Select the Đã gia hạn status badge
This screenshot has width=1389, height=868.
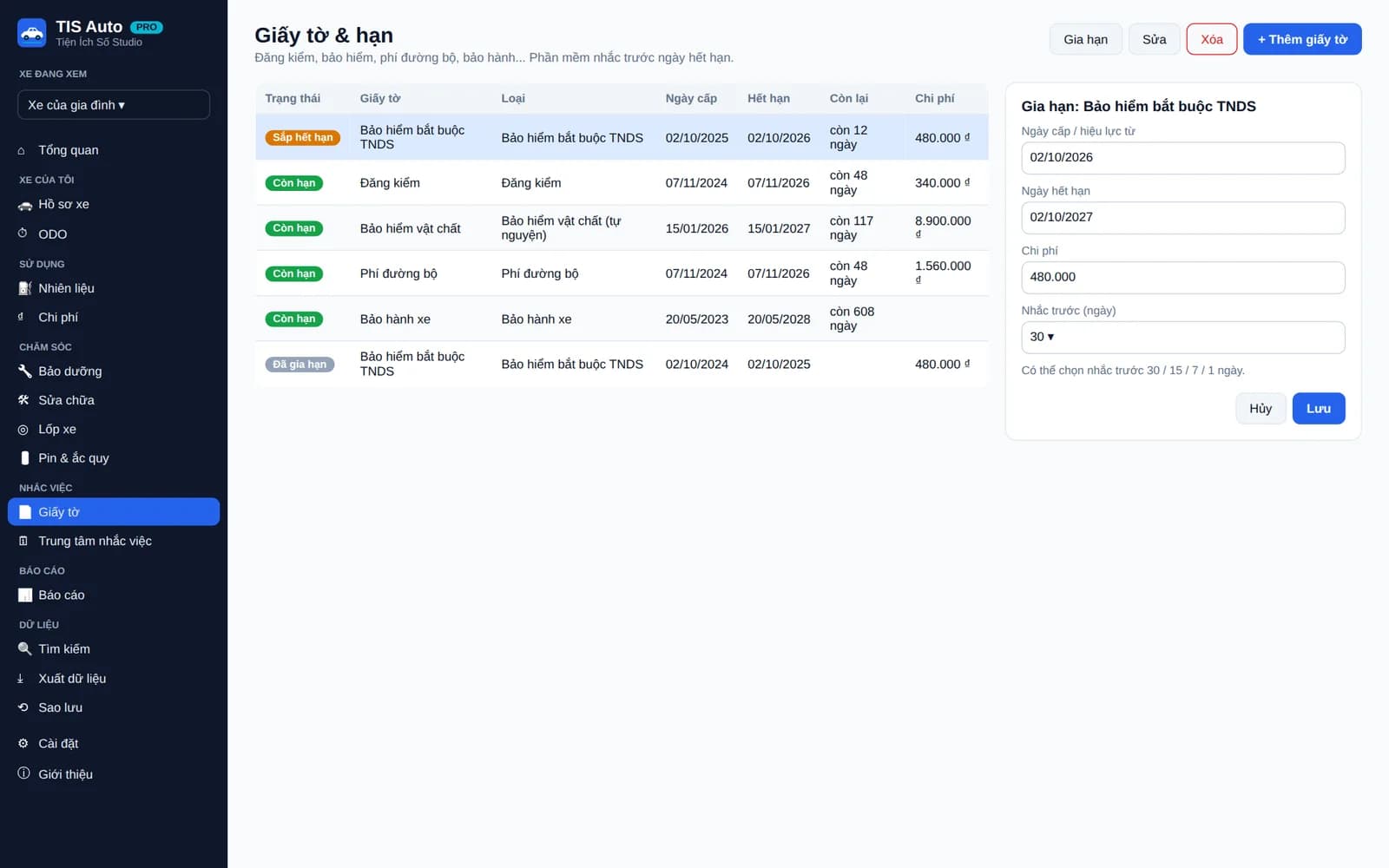(x=300, y=365)
